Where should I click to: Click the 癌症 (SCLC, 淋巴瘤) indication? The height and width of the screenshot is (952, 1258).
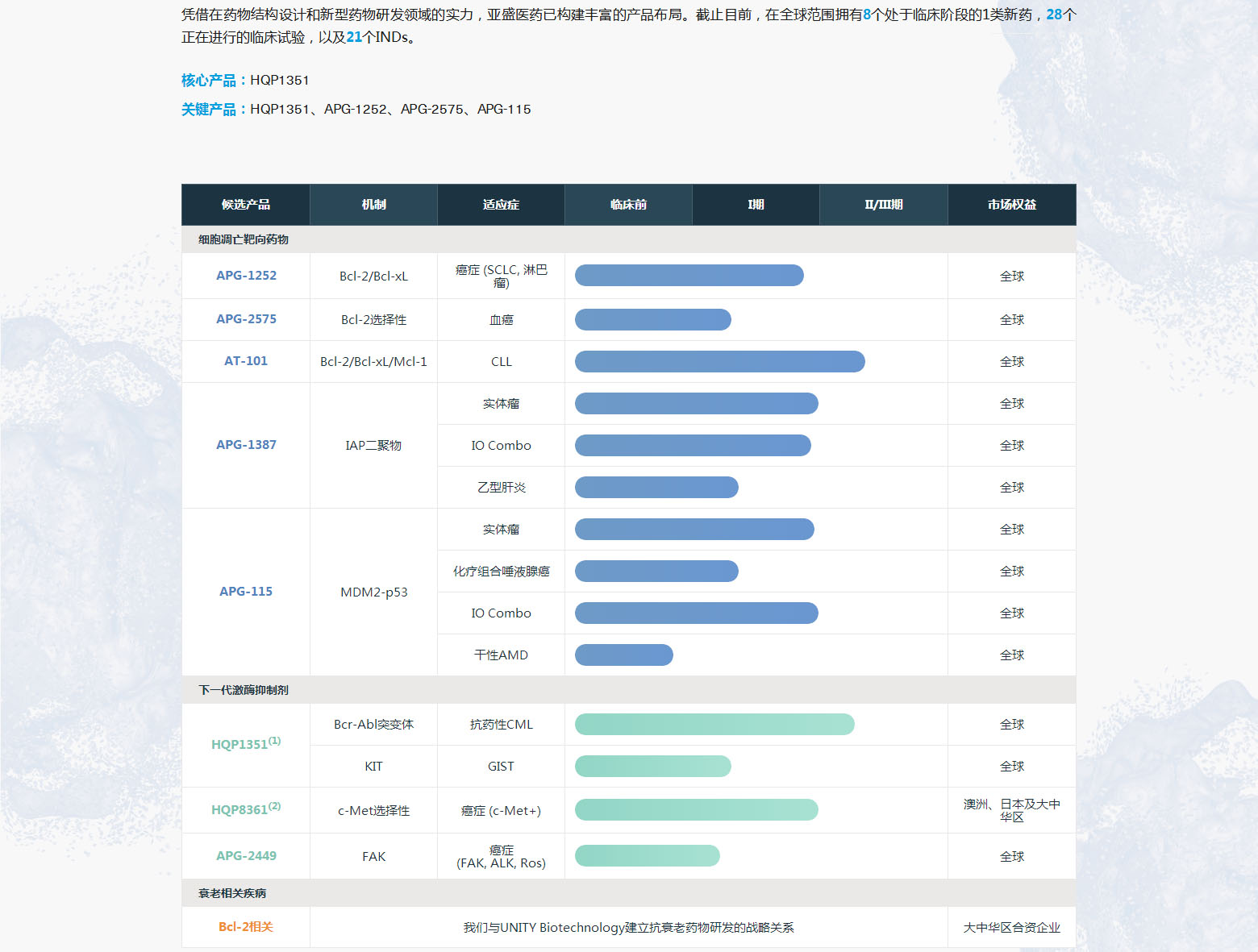click(501, 276)
